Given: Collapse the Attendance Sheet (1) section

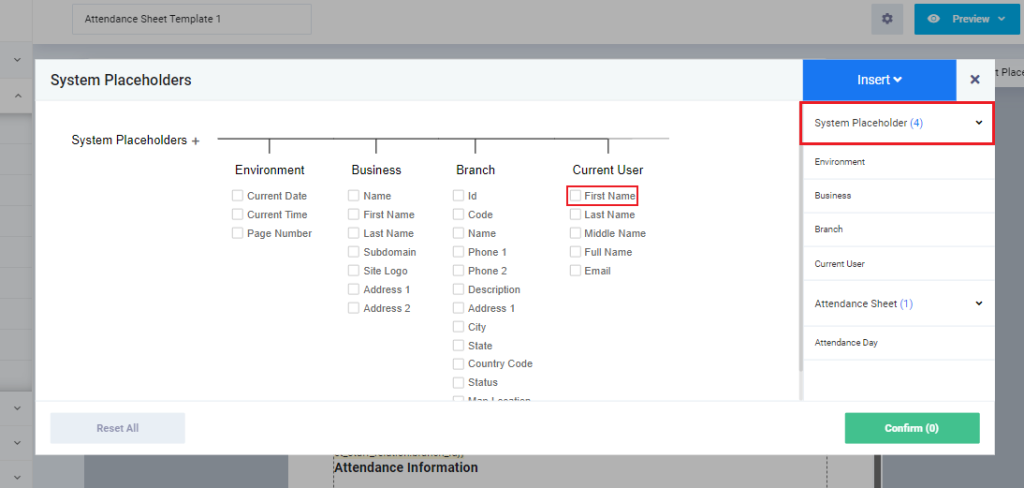Looking at the screenshot, I should tap(979, 303).
